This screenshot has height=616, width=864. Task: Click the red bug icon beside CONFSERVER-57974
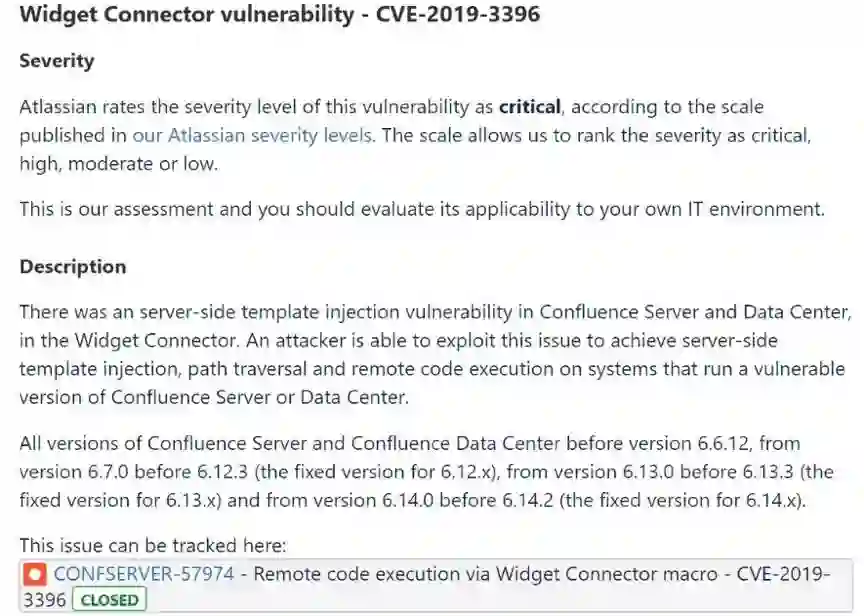36,574
